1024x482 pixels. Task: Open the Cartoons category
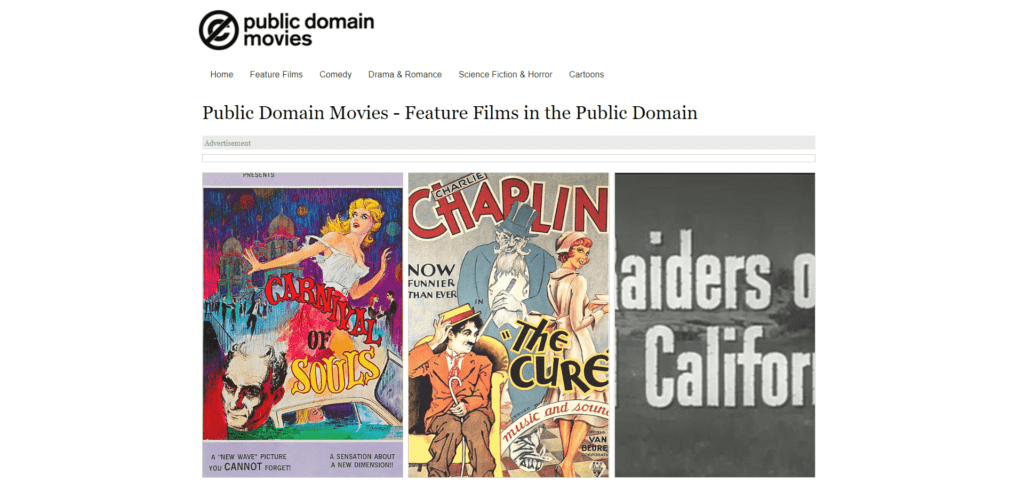click(x=586, y=74)
